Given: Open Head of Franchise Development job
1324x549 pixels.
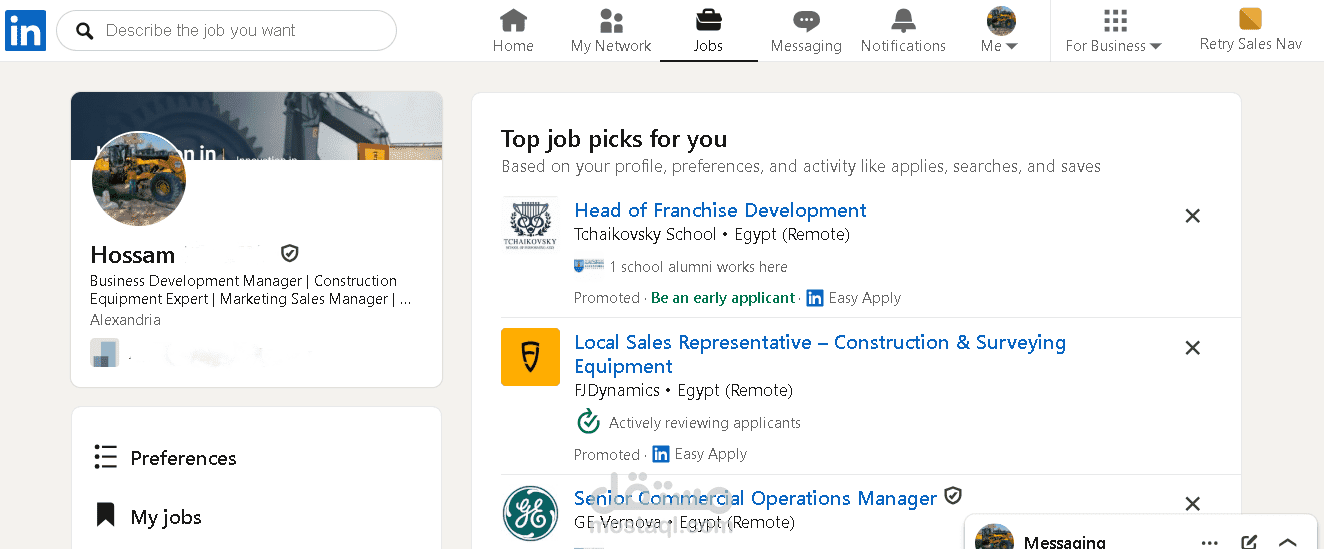Looking at the screenshot, I should 720,210.
